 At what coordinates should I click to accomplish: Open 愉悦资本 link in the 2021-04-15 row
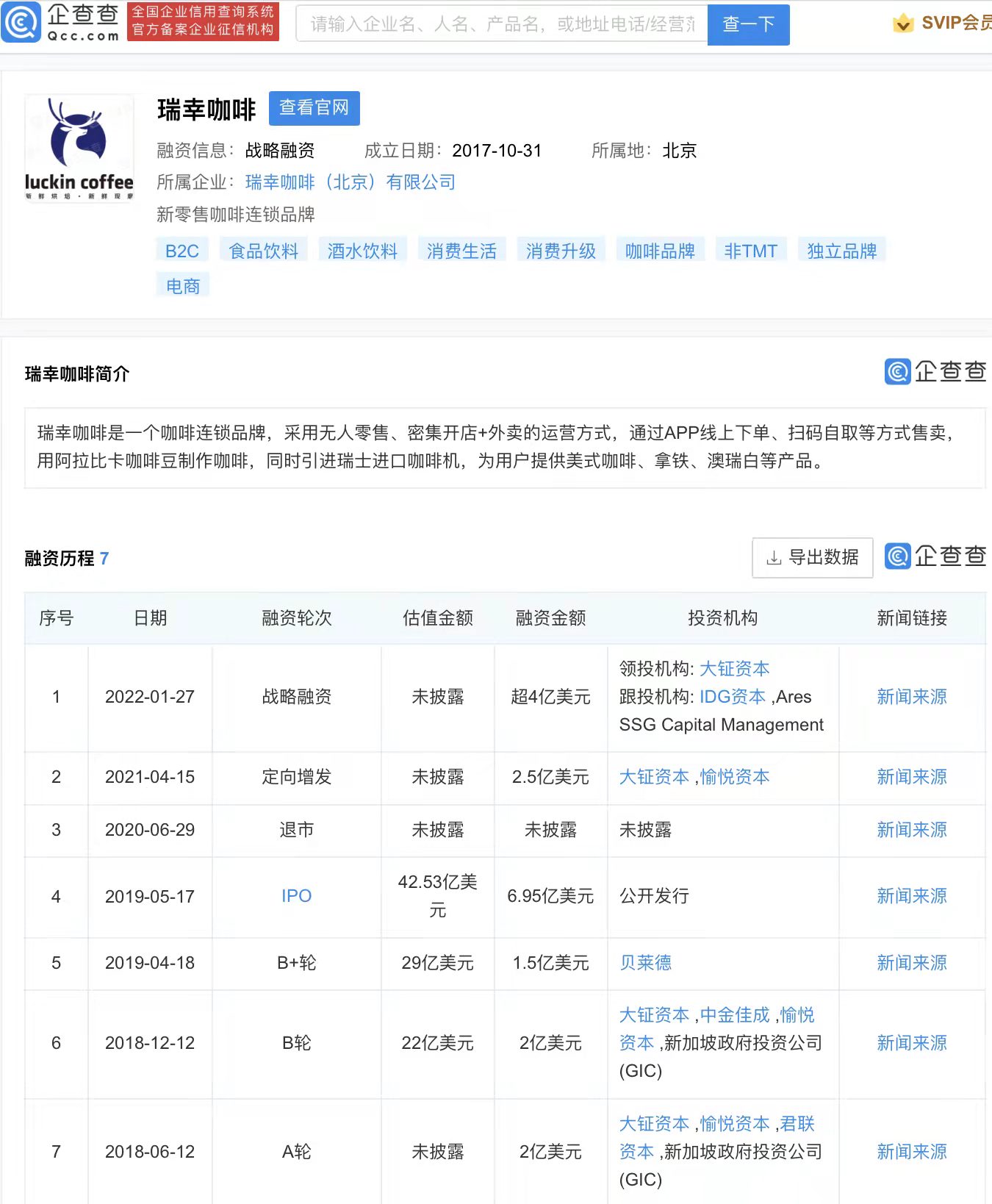[735, 777]
